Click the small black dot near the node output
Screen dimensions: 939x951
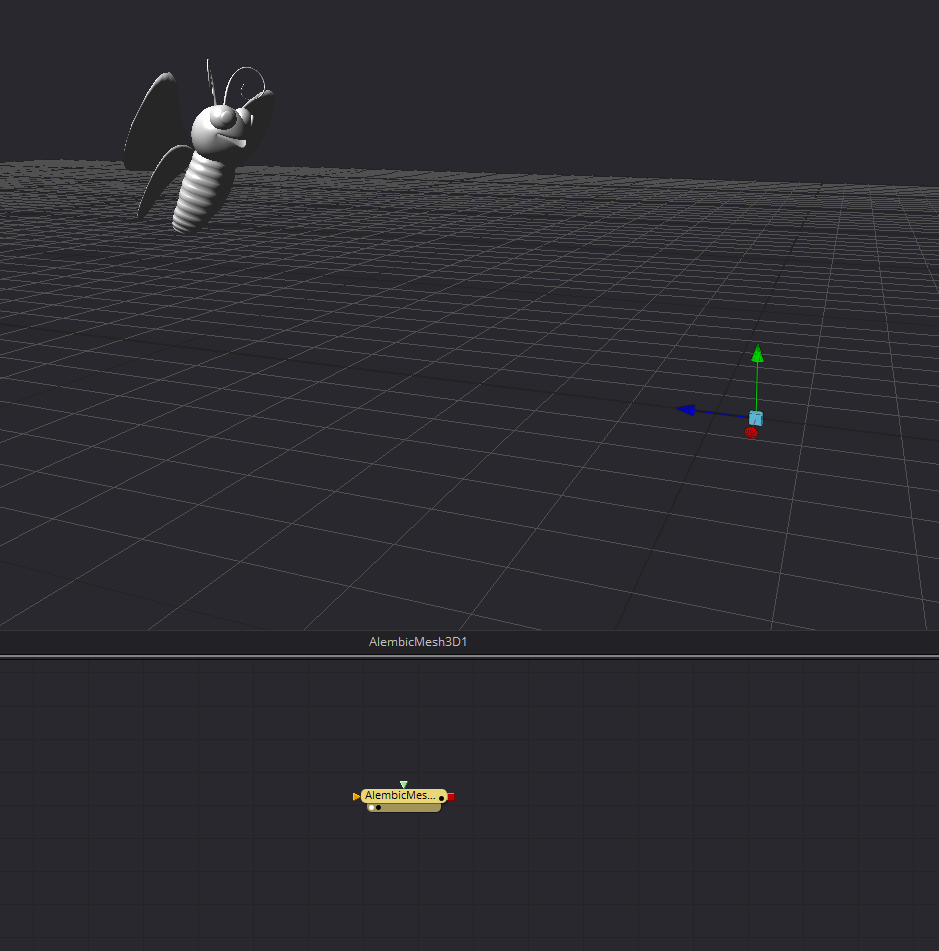(x=441, y=799)
